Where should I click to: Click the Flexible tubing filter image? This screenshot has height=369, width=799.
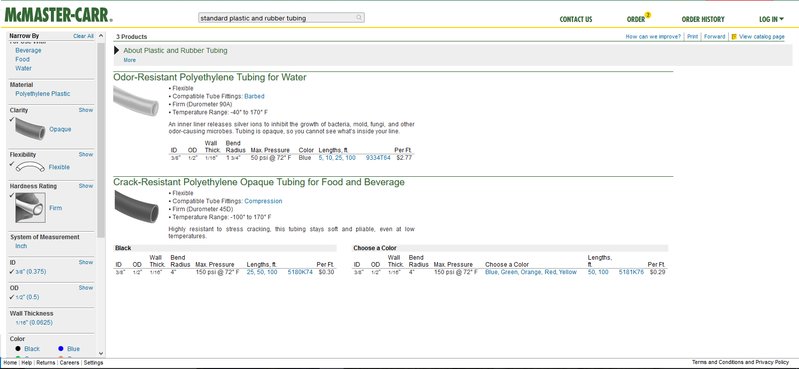[30, 167]
